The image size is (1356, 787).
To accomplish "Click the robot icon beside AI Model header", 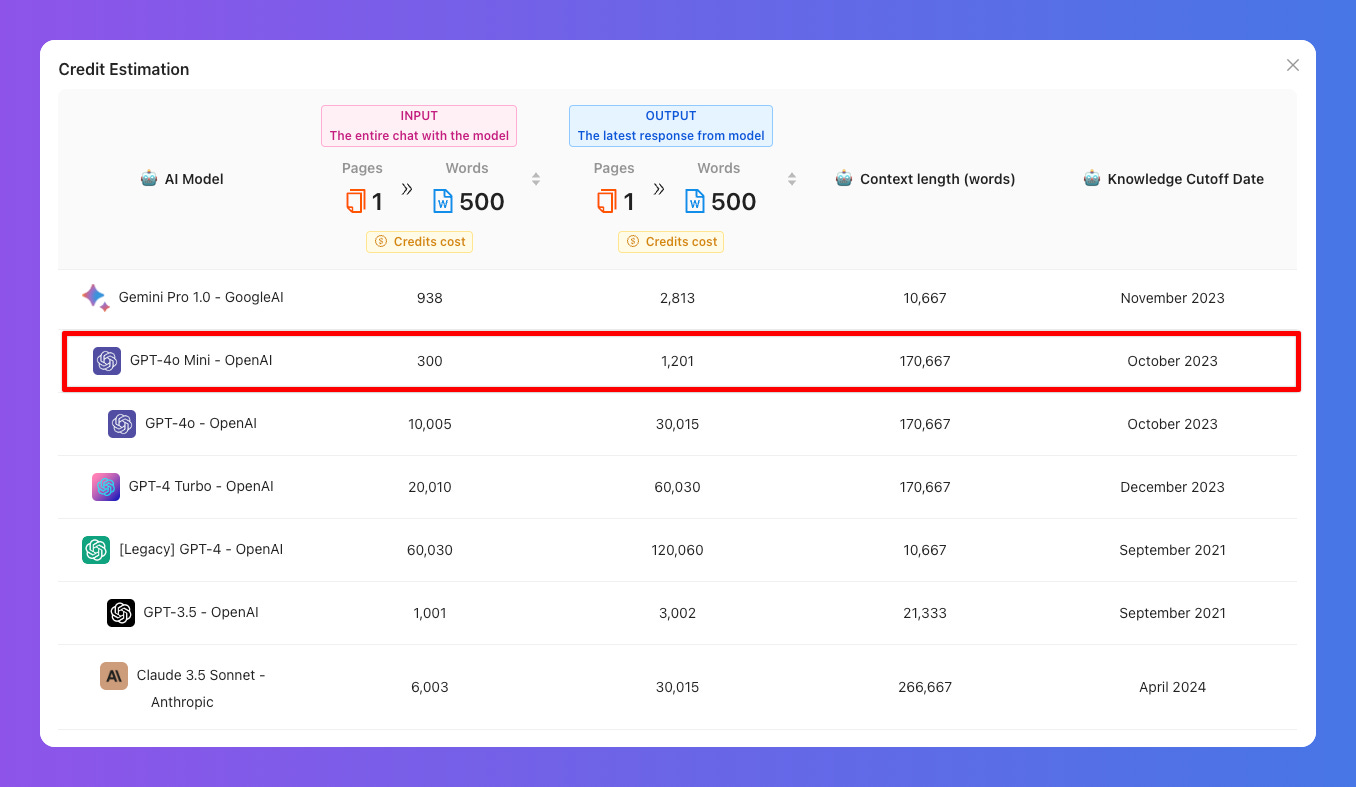I will point(149,179).
